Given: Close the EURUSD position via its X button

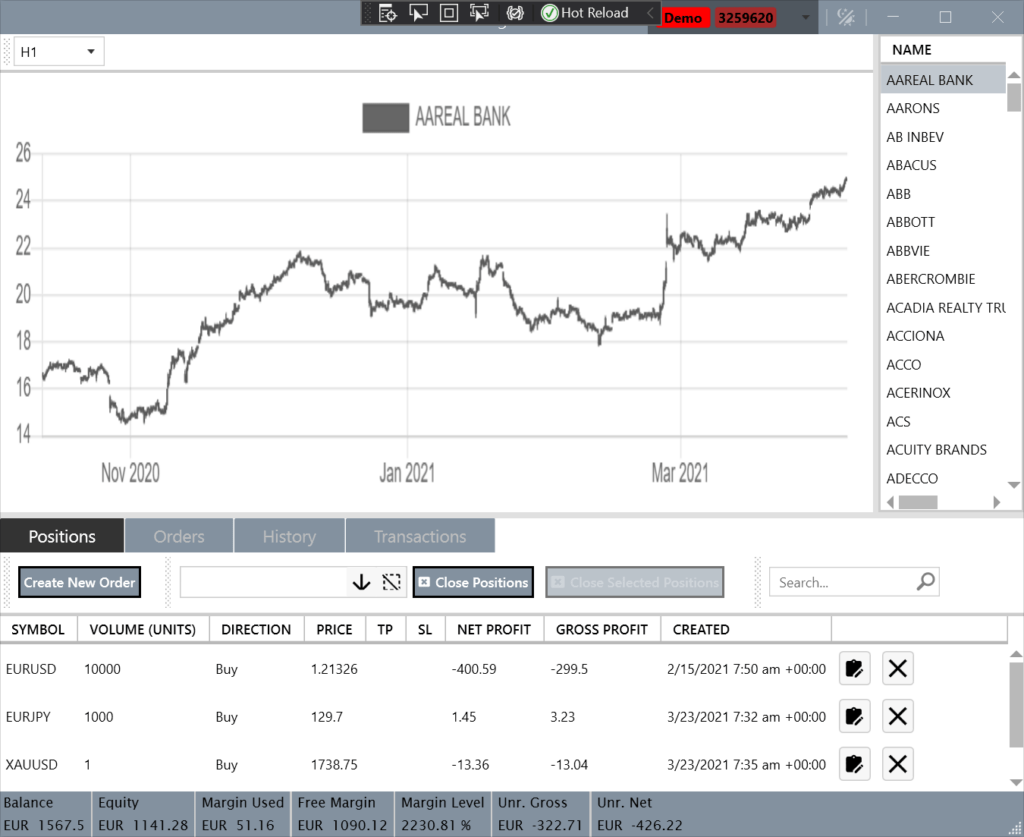Looking at the screenshot, I should (897, 668).
